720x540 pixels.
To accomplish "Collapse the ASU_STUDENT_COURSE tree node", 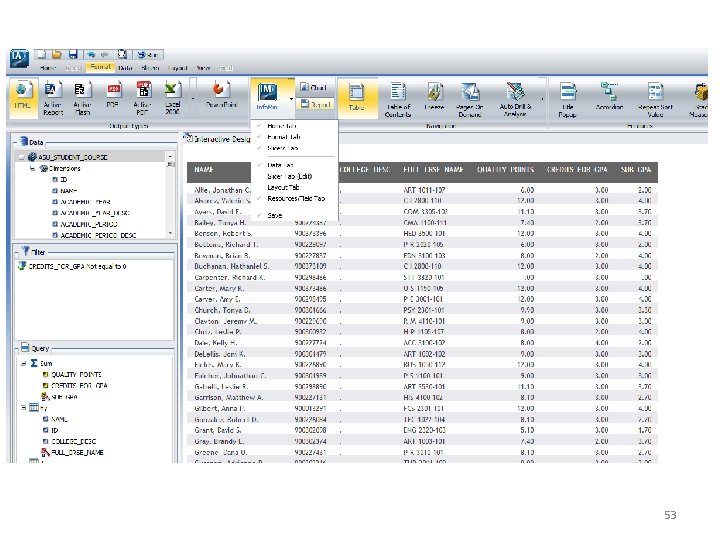I will (x=21, y=157).
